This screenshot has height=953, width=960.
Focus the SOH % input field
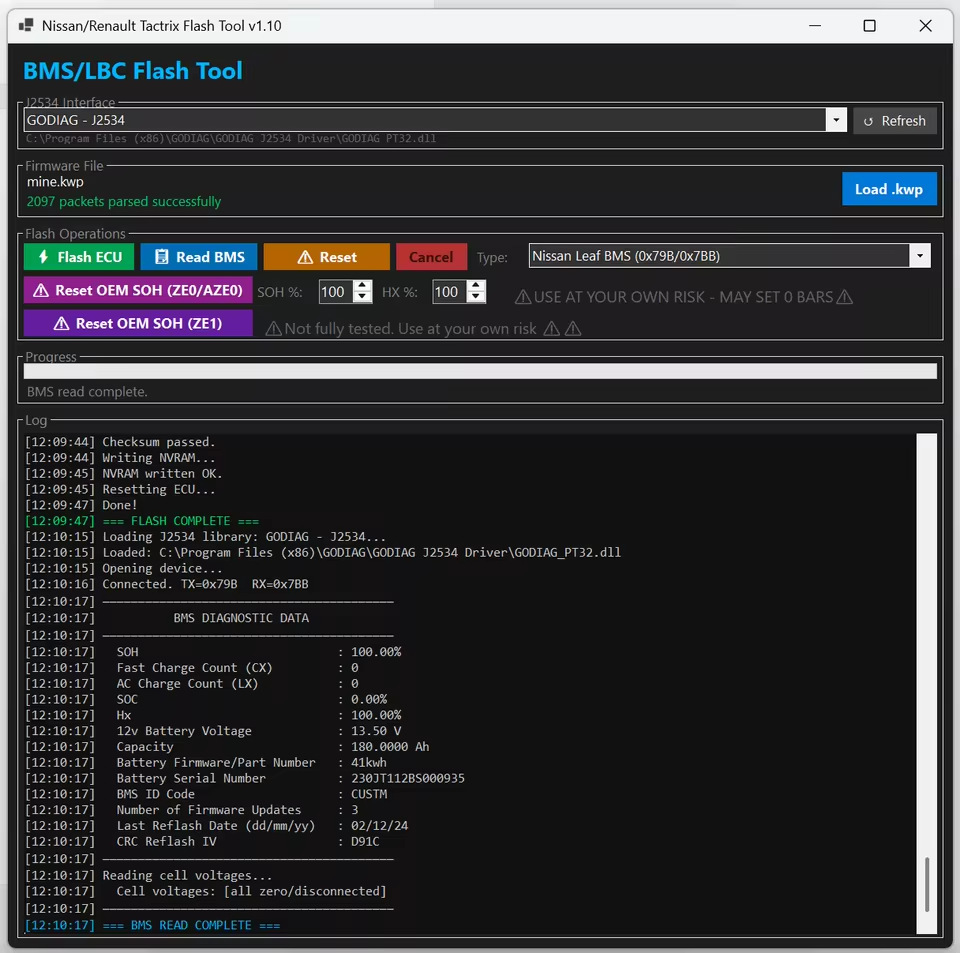point(336,292)
